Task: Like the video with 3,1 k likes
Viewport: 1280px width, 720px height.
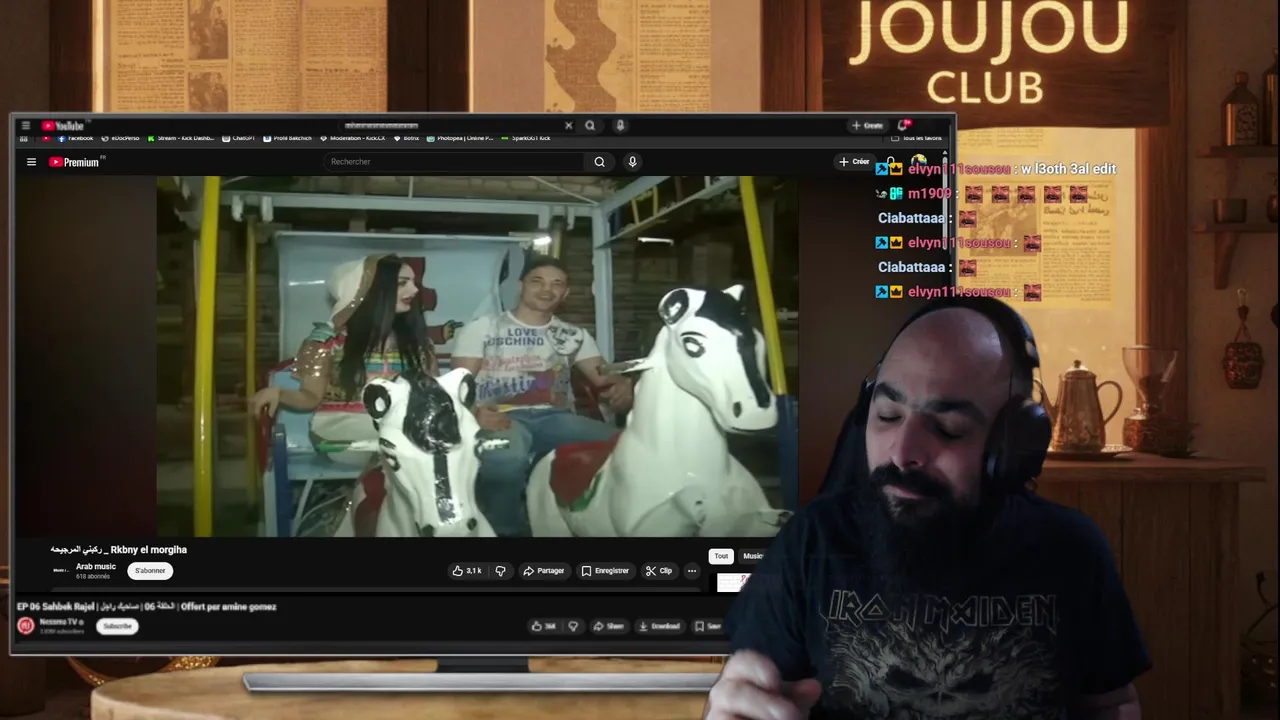Action: pyautogui.click(x=467, y=571)
